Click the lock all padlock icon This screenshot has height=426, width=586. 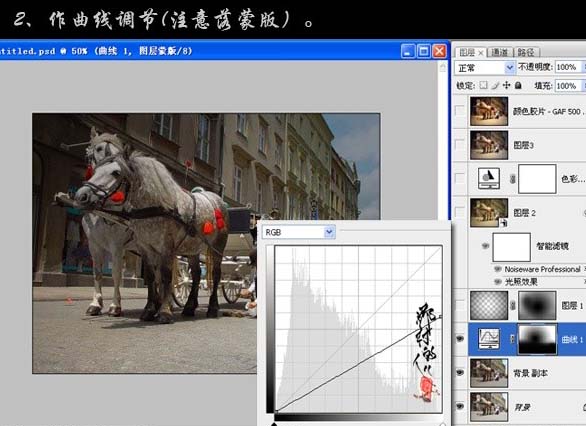[518, 85]
